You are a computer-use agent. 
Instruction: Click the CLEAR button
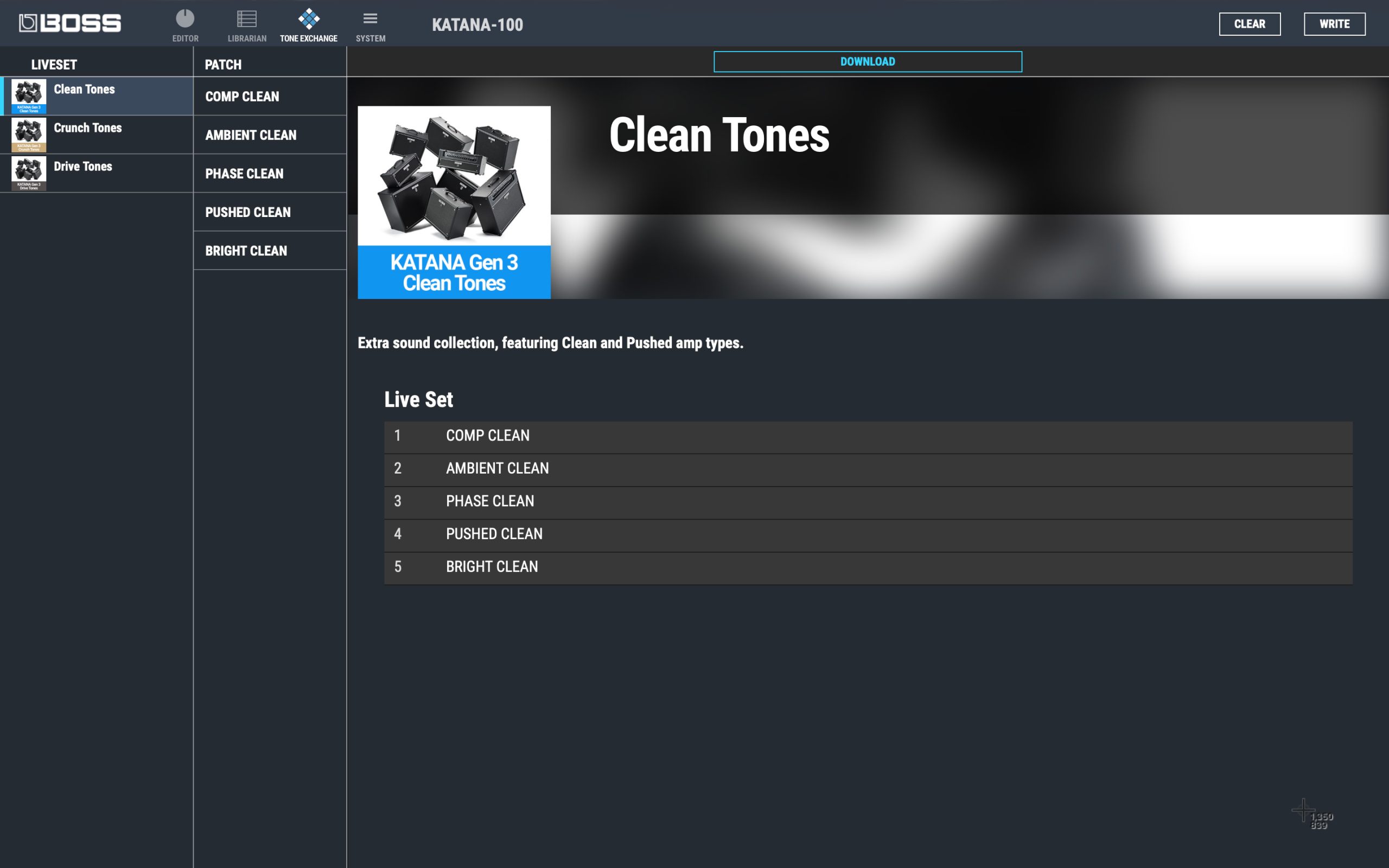tap(1250, 24)
